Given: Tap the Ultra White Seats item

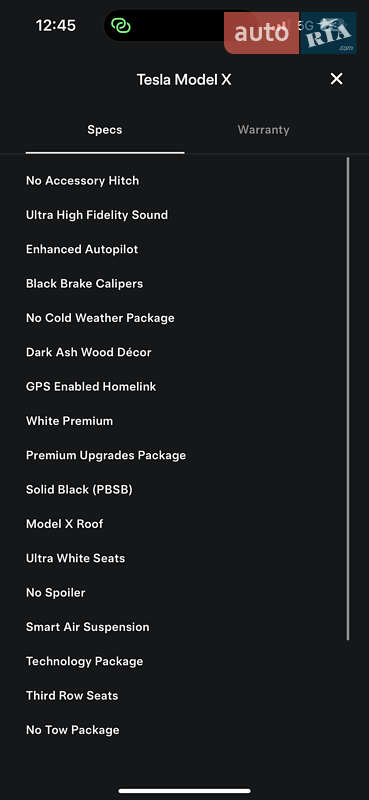Looking at the screenshot, I should 76,558.
